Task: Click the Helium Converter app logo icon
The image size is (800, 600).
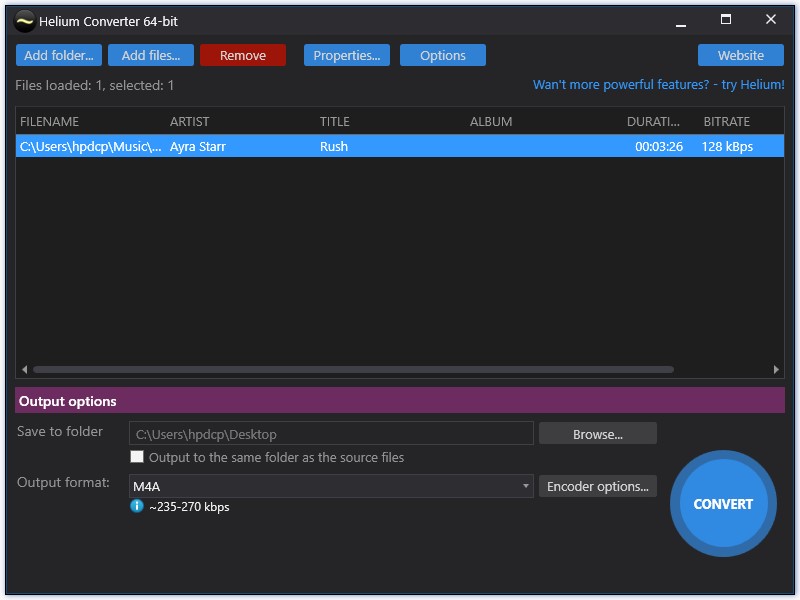Action: click(24, 21)
